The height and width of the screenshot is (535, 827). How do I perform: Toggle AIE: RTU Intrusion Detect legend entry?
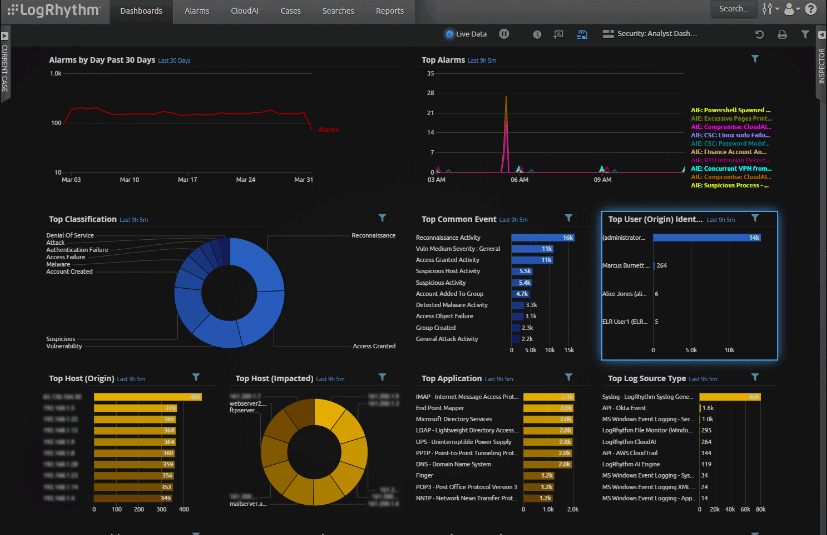(x=730, y=160)
